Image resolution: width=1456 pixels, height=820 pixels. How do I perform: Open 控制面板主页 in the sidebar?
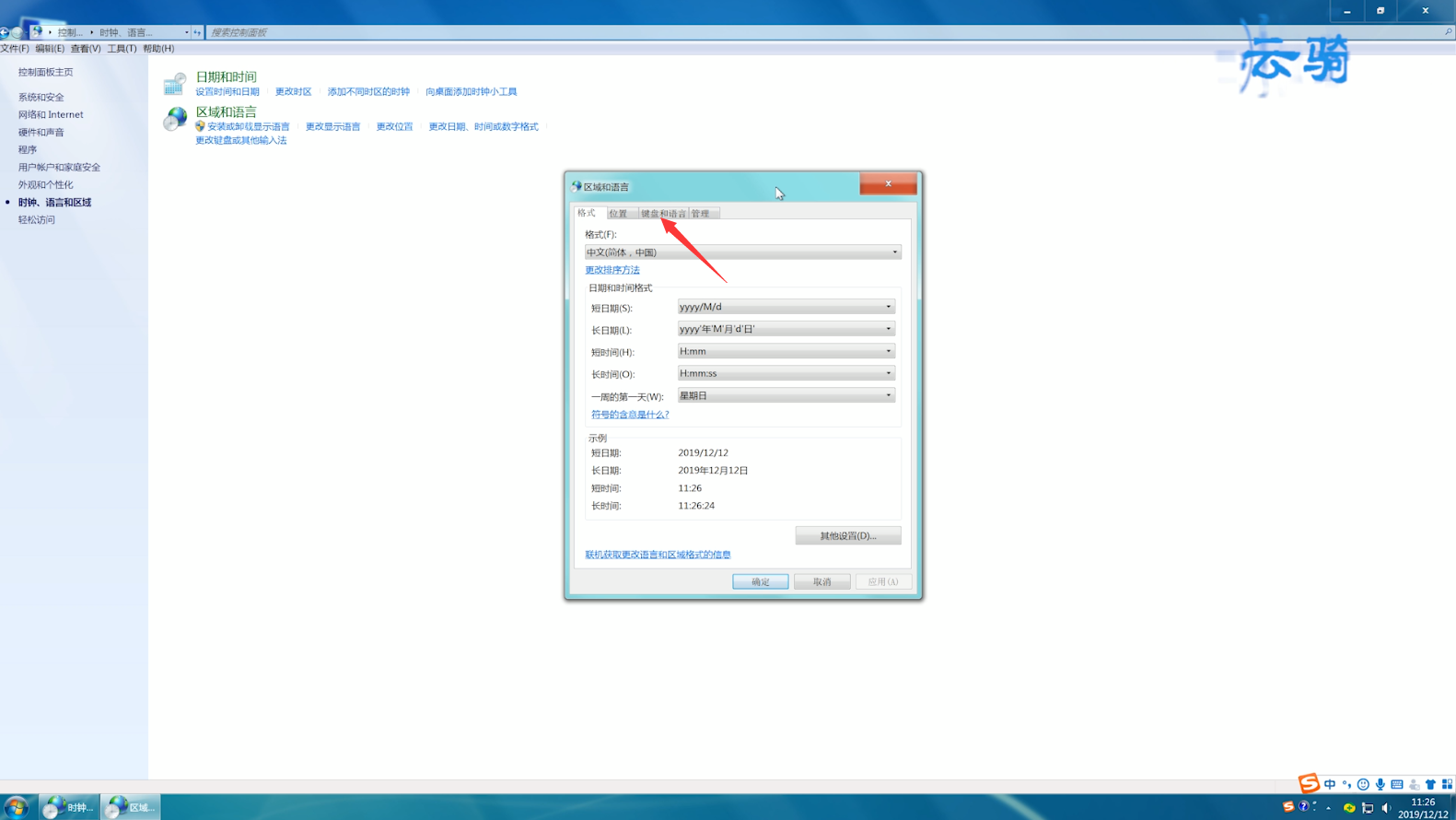[x=46, y=72]
